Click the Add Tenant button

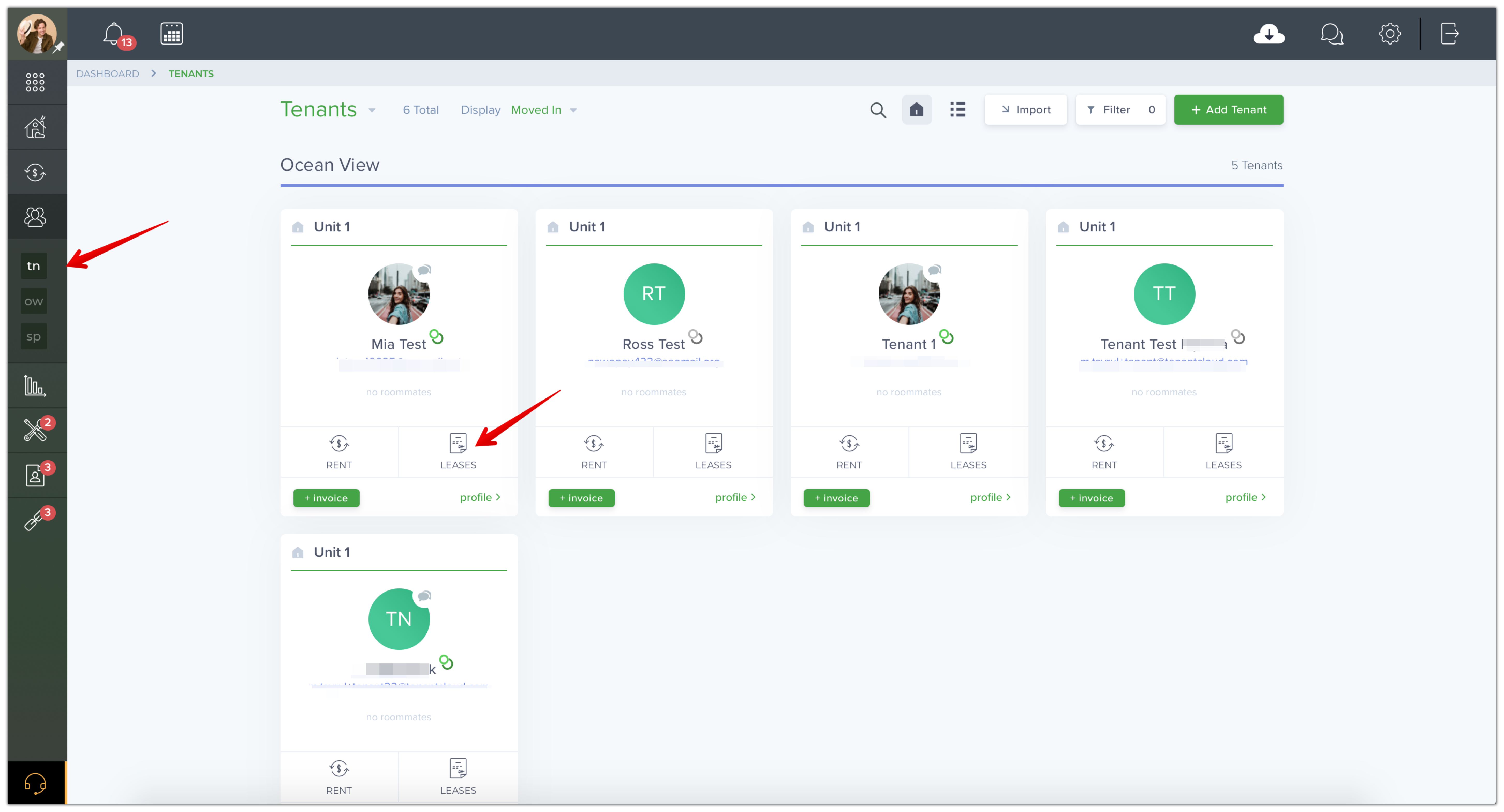click(x=1228, y=110)
